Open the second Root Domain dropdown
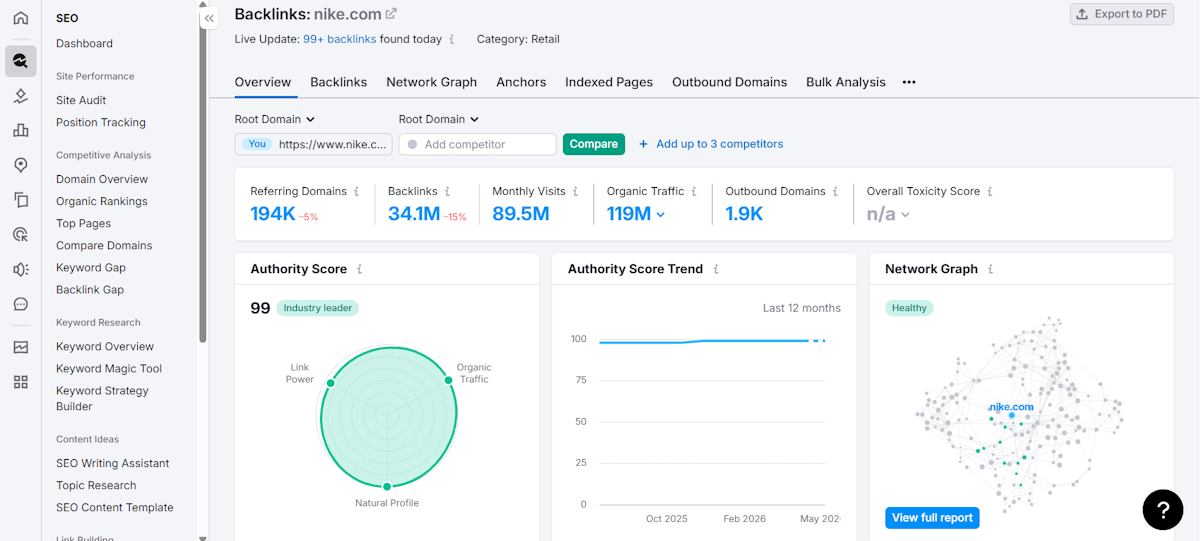 click(439, 119)
